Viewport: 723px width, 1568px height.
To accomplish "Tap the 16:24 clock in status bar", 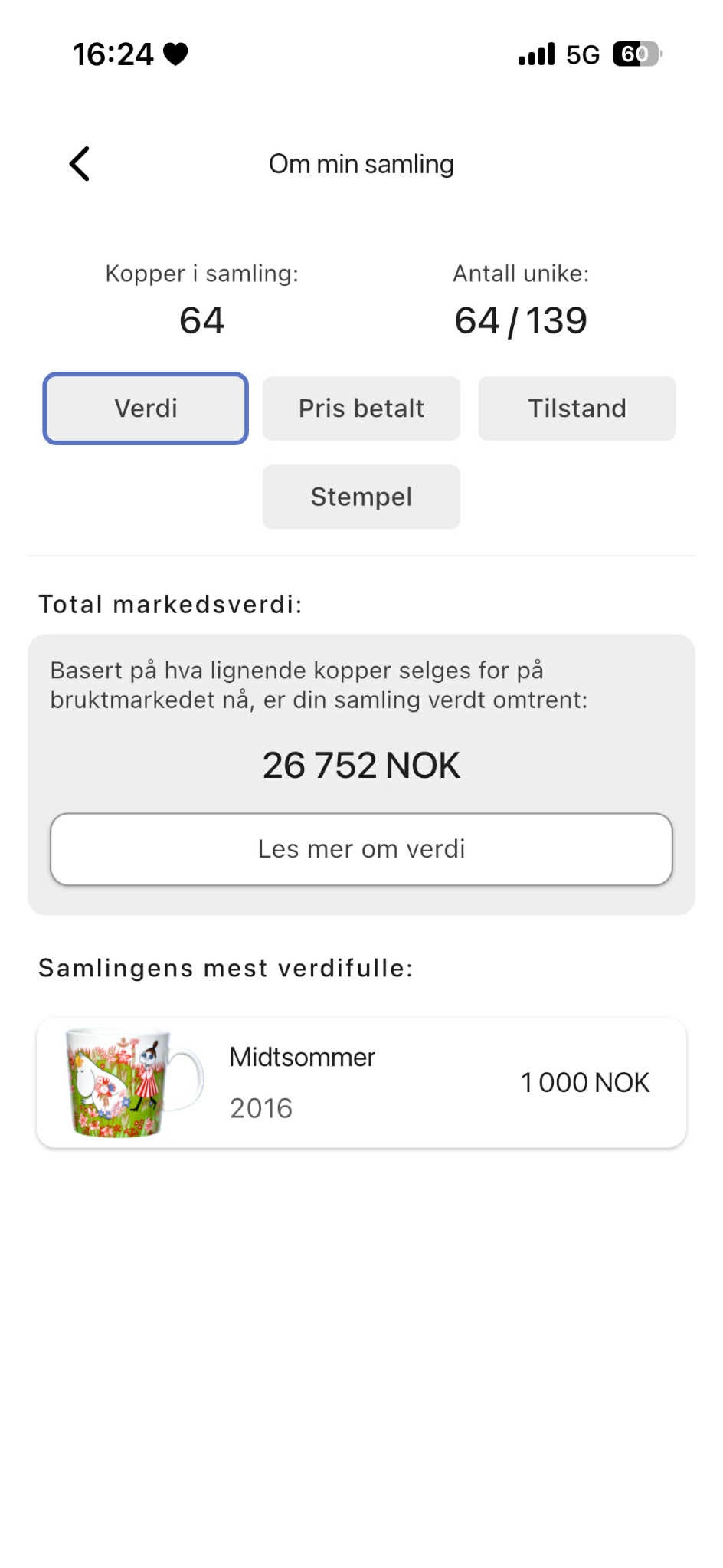I will [x=113, y=54].
